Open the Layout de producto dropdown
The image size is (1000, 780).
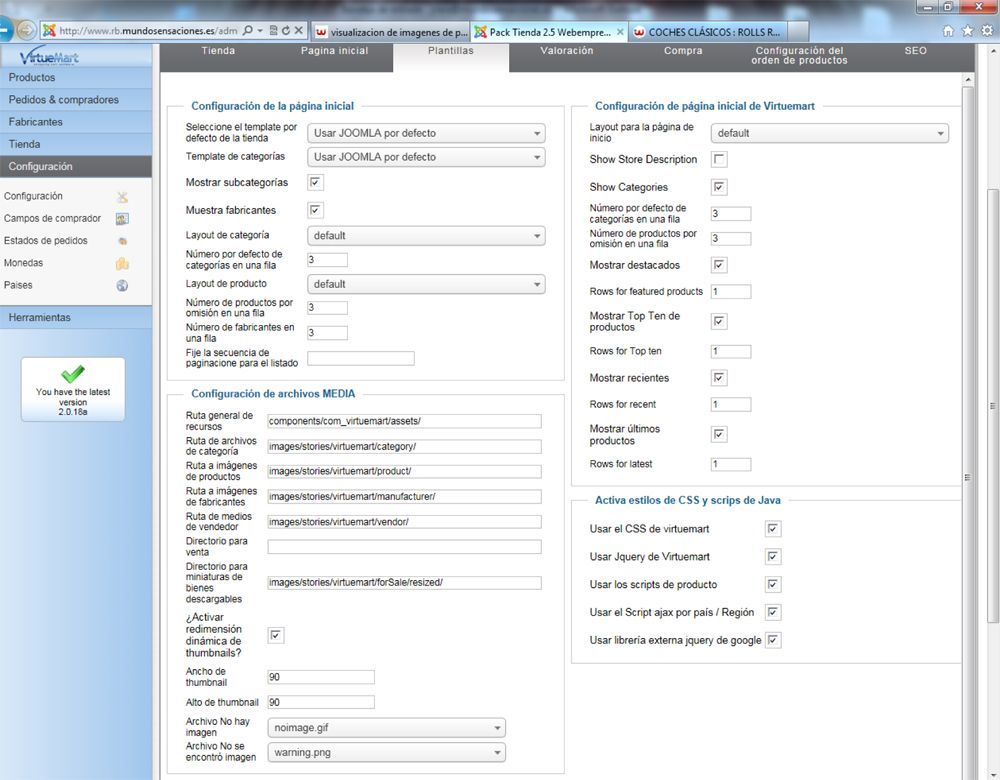click(x=426, y=284)
